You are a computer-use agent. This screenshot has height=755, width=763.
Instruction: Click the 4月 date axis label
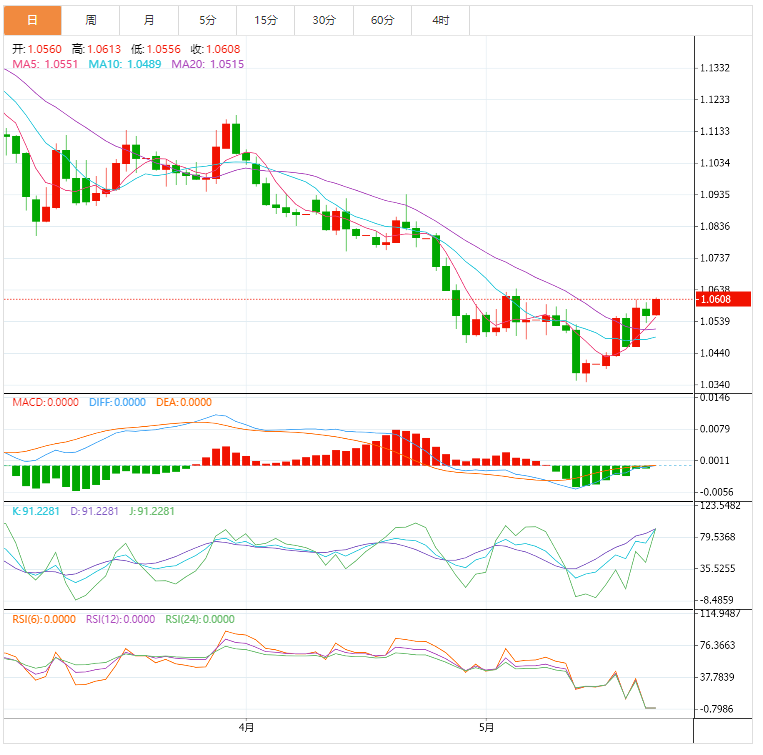246,728
